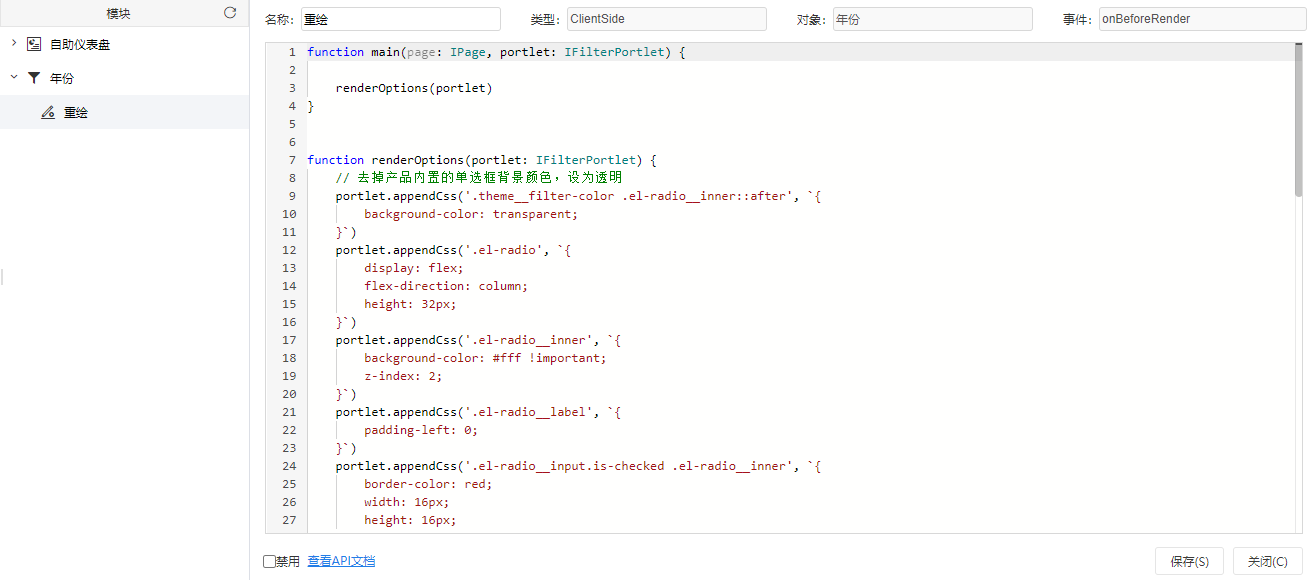Viewport: 1313px width, 580px height.
Task: Click the 'border-color: red;' code line
Action: [428, 484]
